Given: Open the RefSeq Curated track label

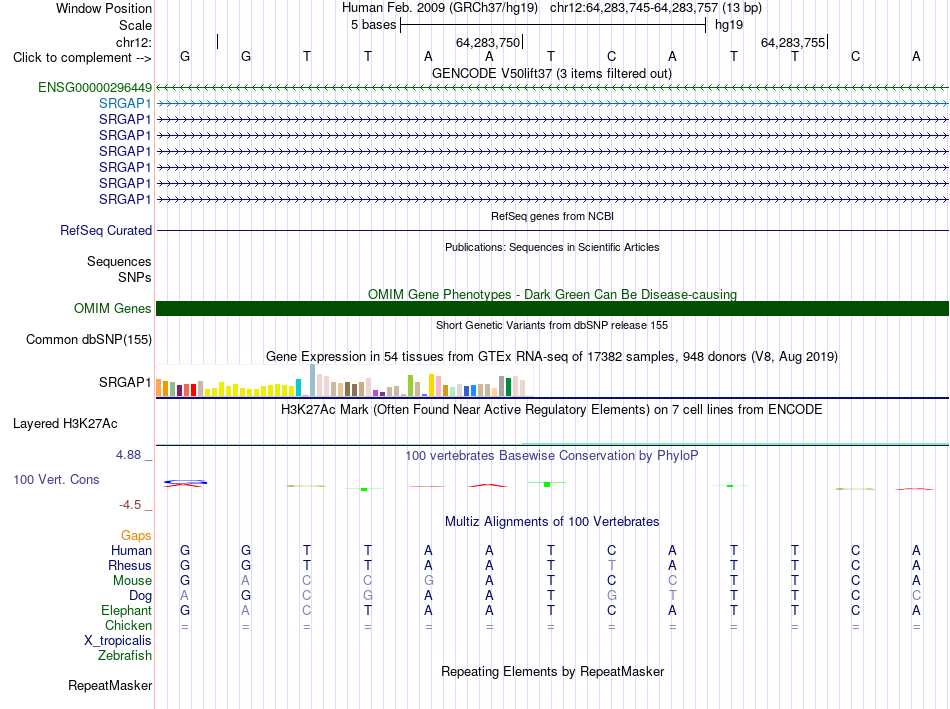Looking at the screenshot, I should pos(106,230).
